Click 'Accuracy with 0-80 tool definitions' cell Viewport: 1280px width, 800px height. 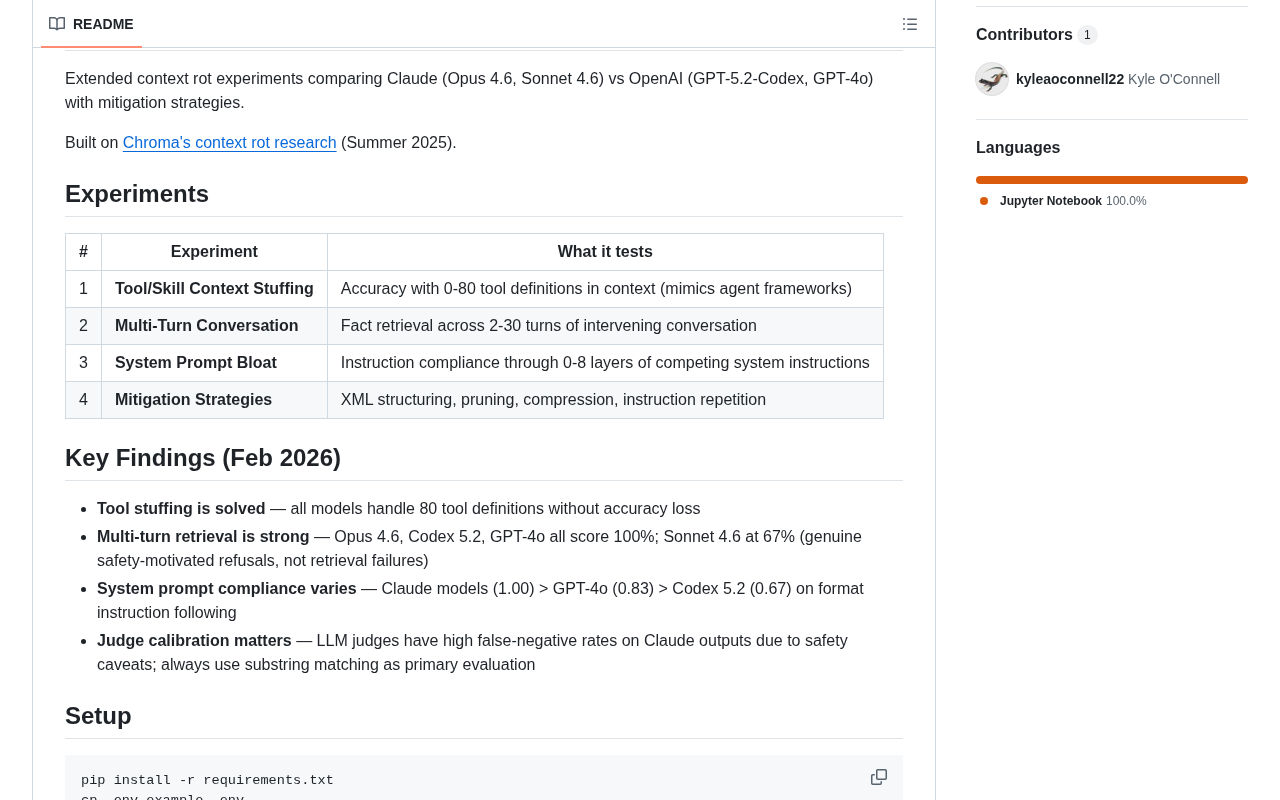click(605, 289)
